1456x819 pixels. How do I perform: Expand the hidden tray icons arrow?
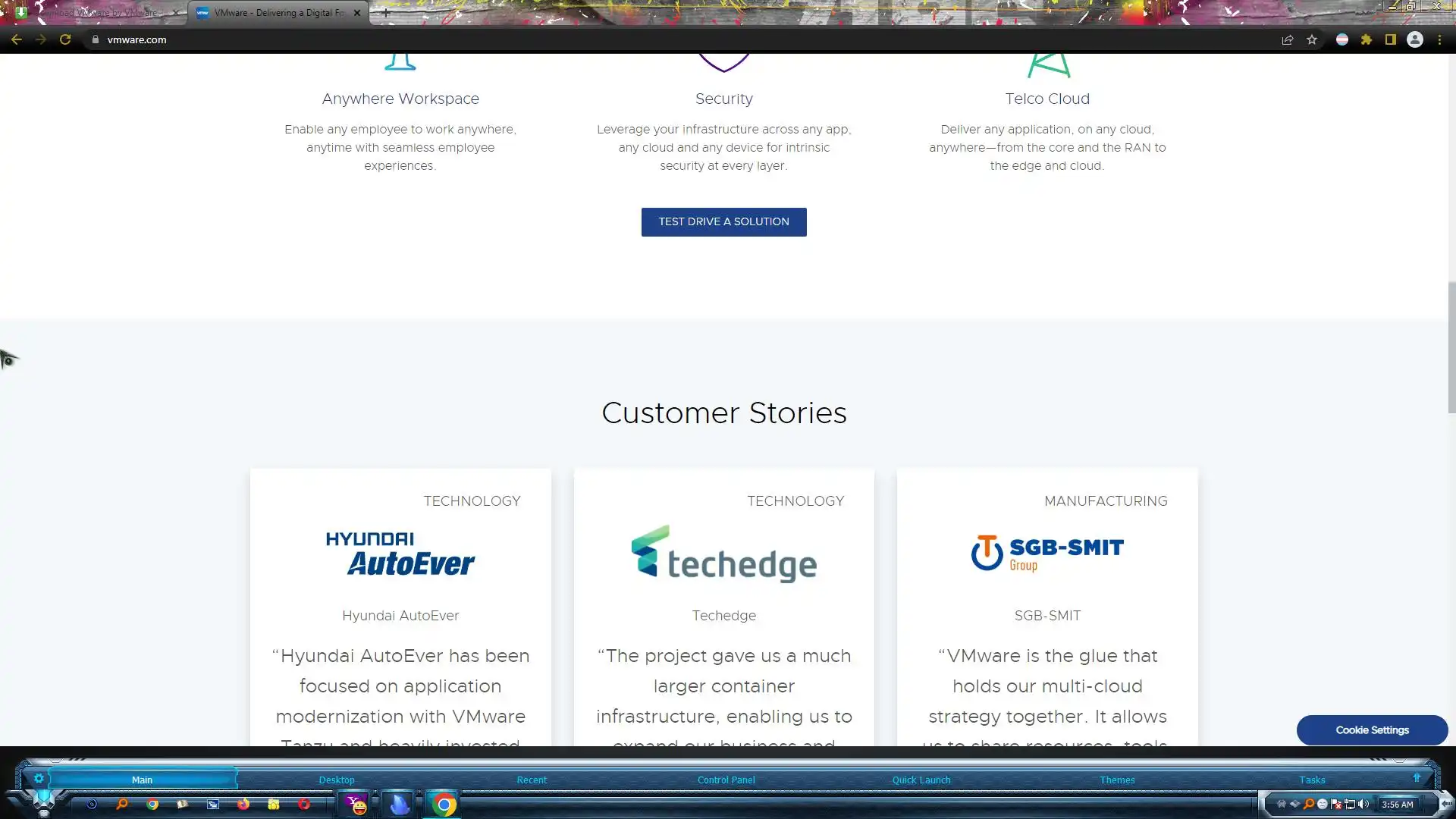click(1446, 804)
